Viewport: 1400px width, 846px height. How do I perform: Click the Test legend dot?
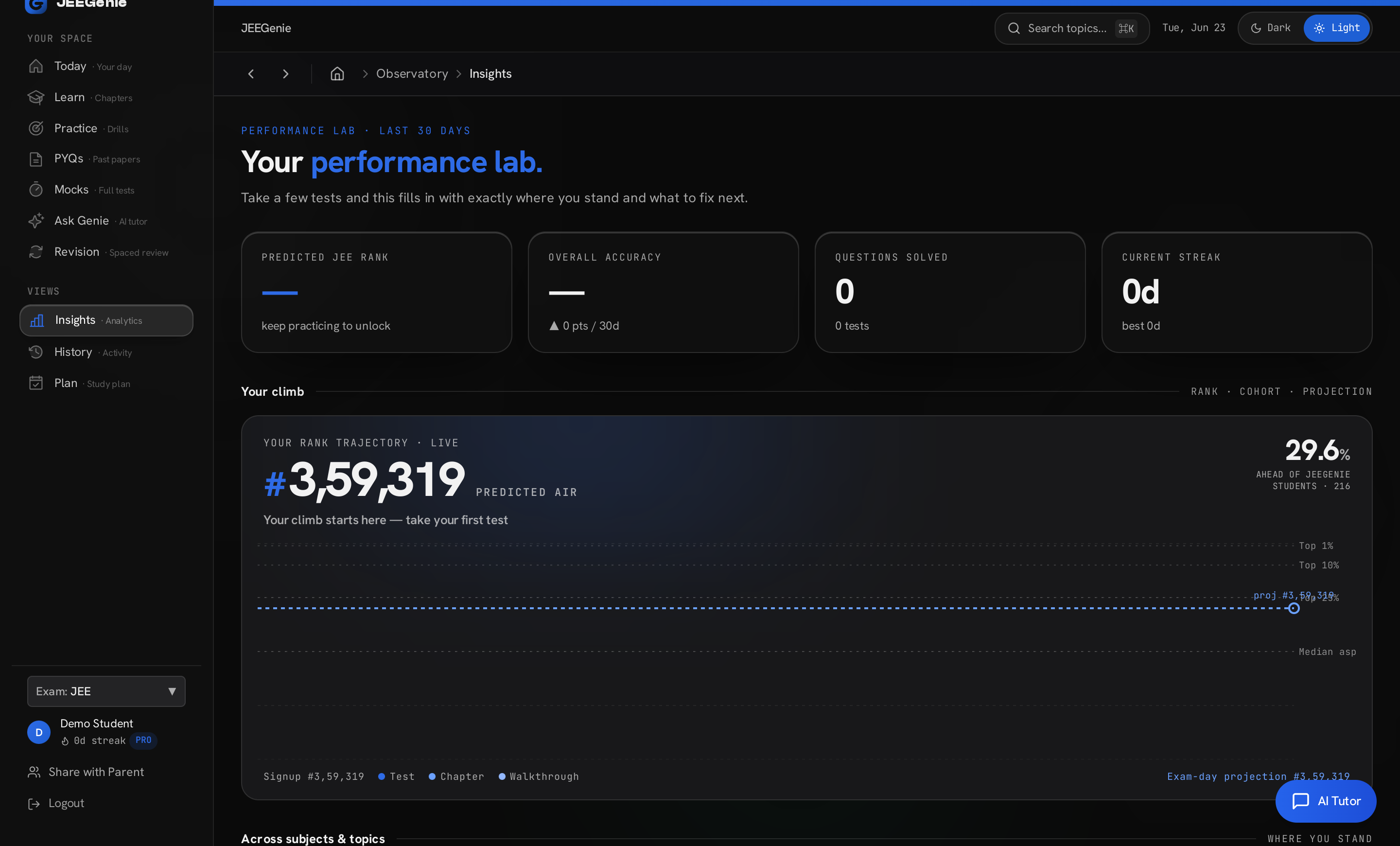[x=382, y=776]
